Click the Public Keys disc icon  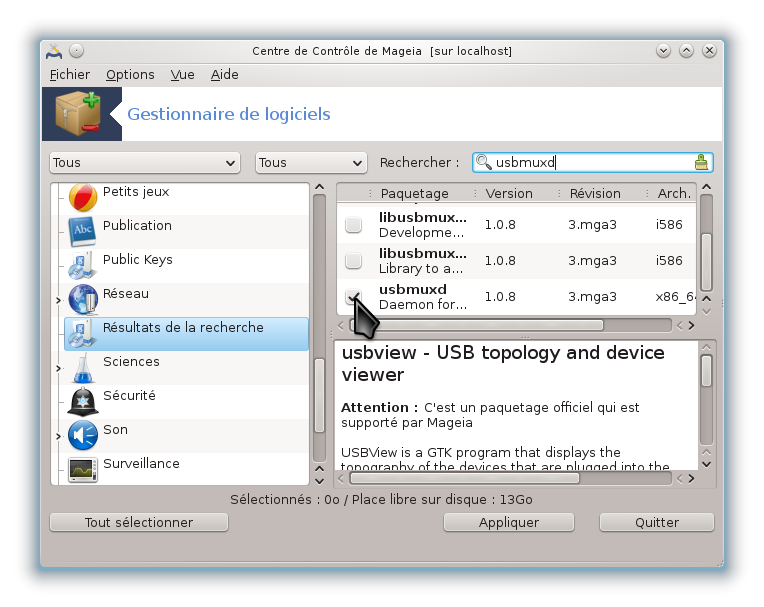(81, 266)
